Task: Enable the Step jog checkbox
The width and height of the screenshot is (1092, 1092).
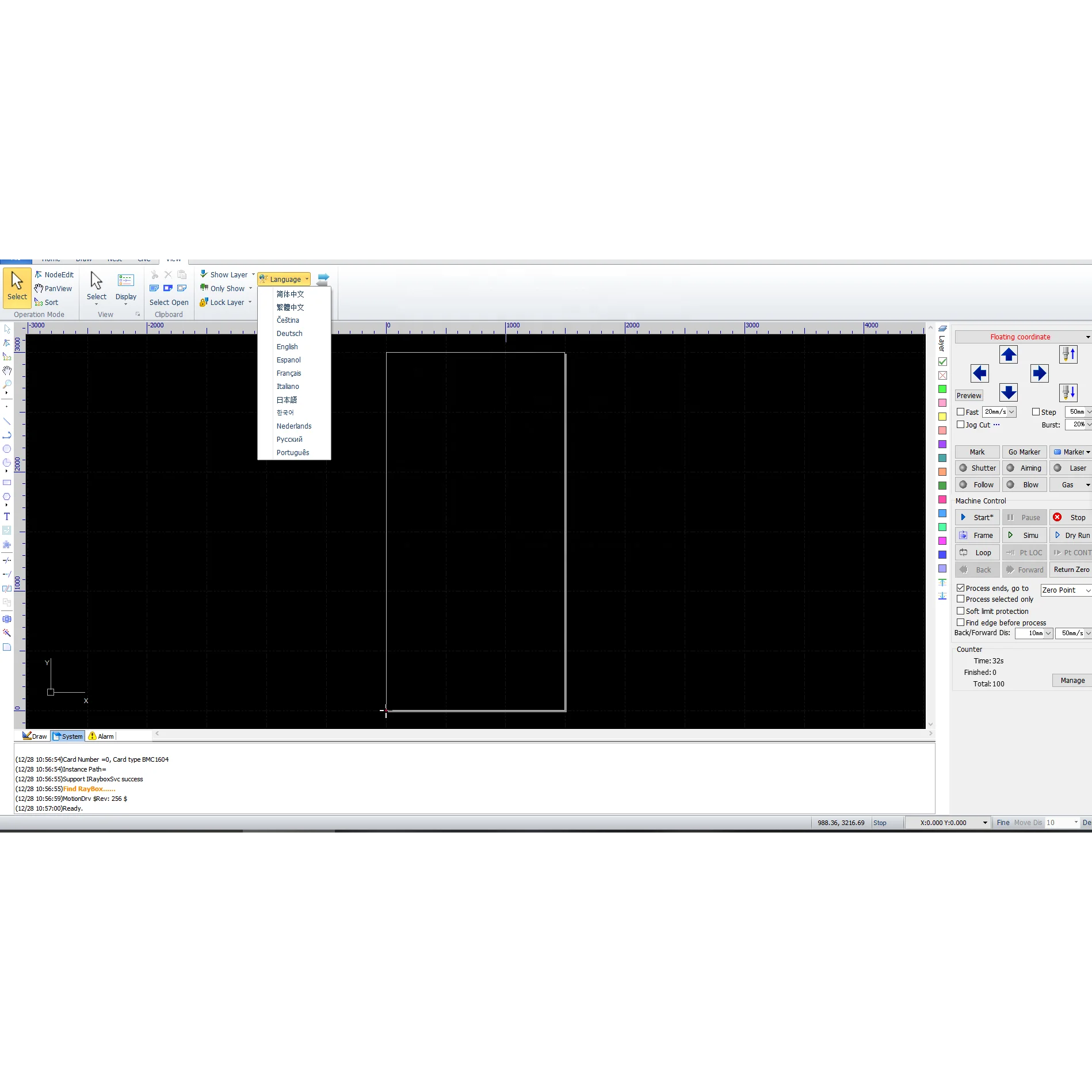Action: click(x=1036, y=412)
